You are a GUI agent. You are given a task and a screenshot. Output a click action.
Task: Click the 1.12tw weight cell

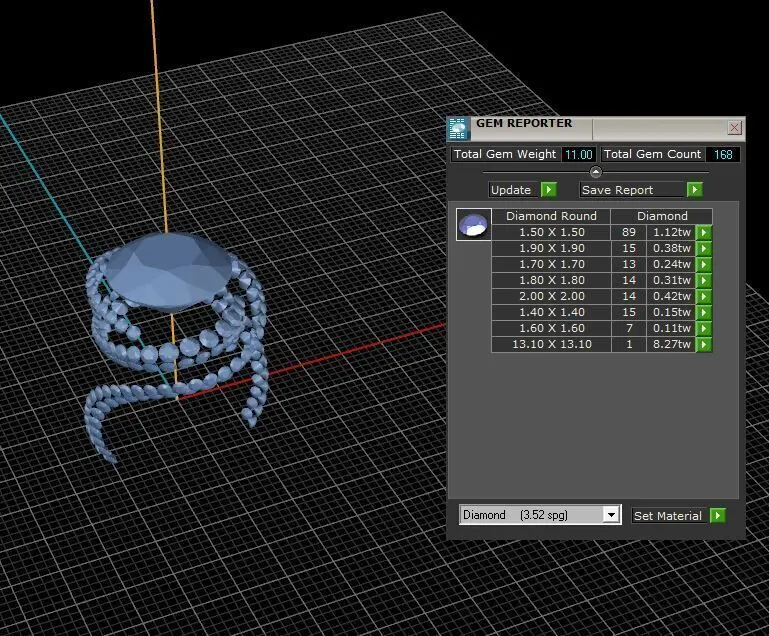point(671,232)
